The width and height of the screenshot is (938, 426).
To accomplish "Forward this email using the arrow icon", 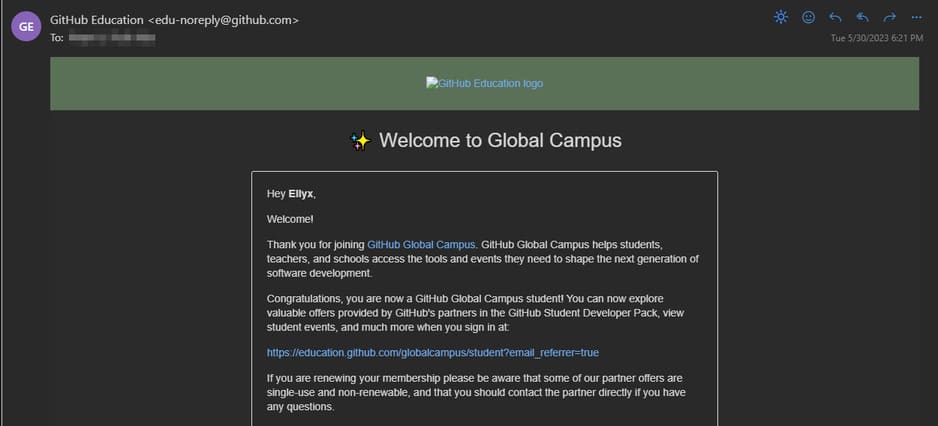I will [890, 17].
